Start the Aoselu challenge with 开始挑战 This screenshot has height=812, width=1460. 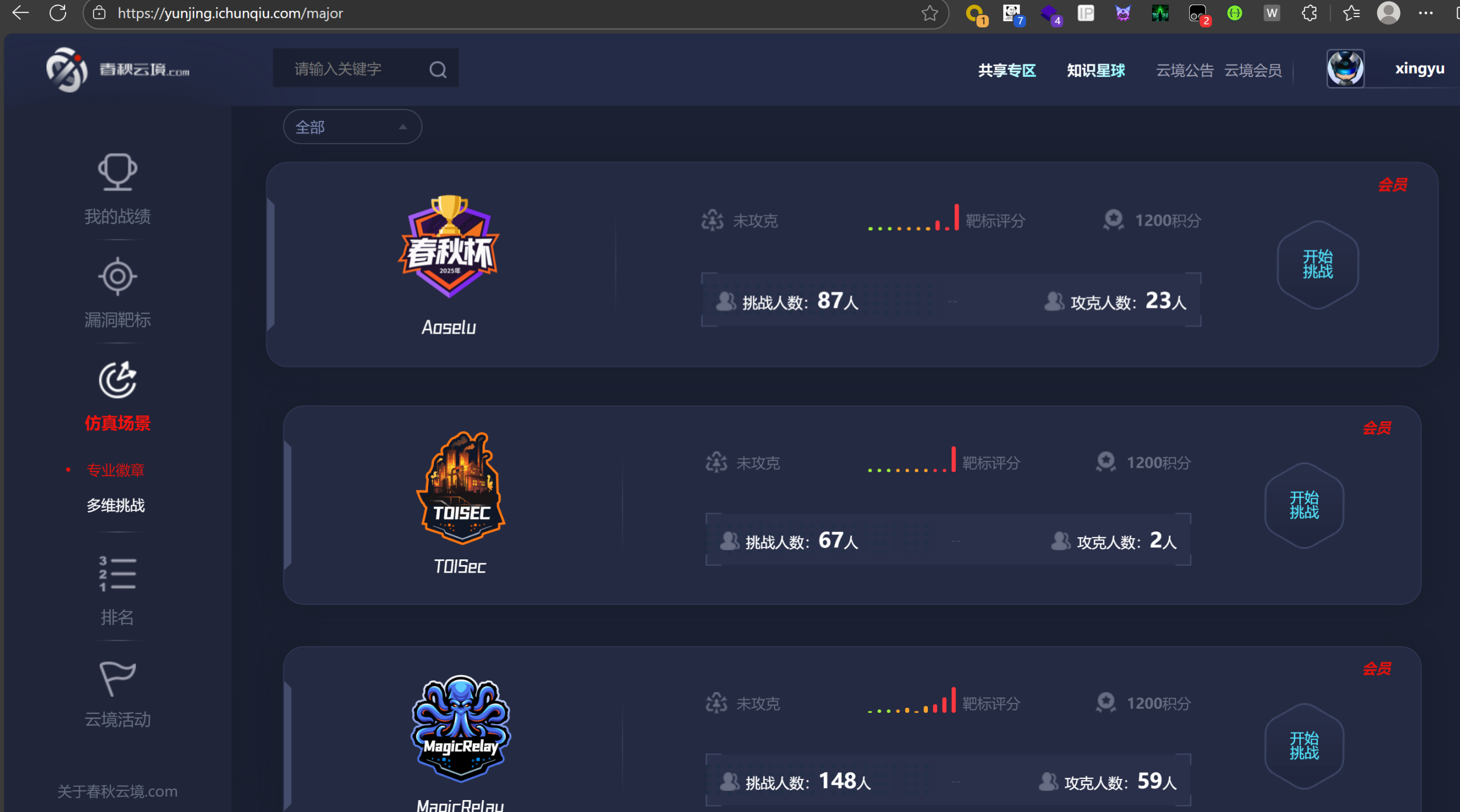[1318, 264]
